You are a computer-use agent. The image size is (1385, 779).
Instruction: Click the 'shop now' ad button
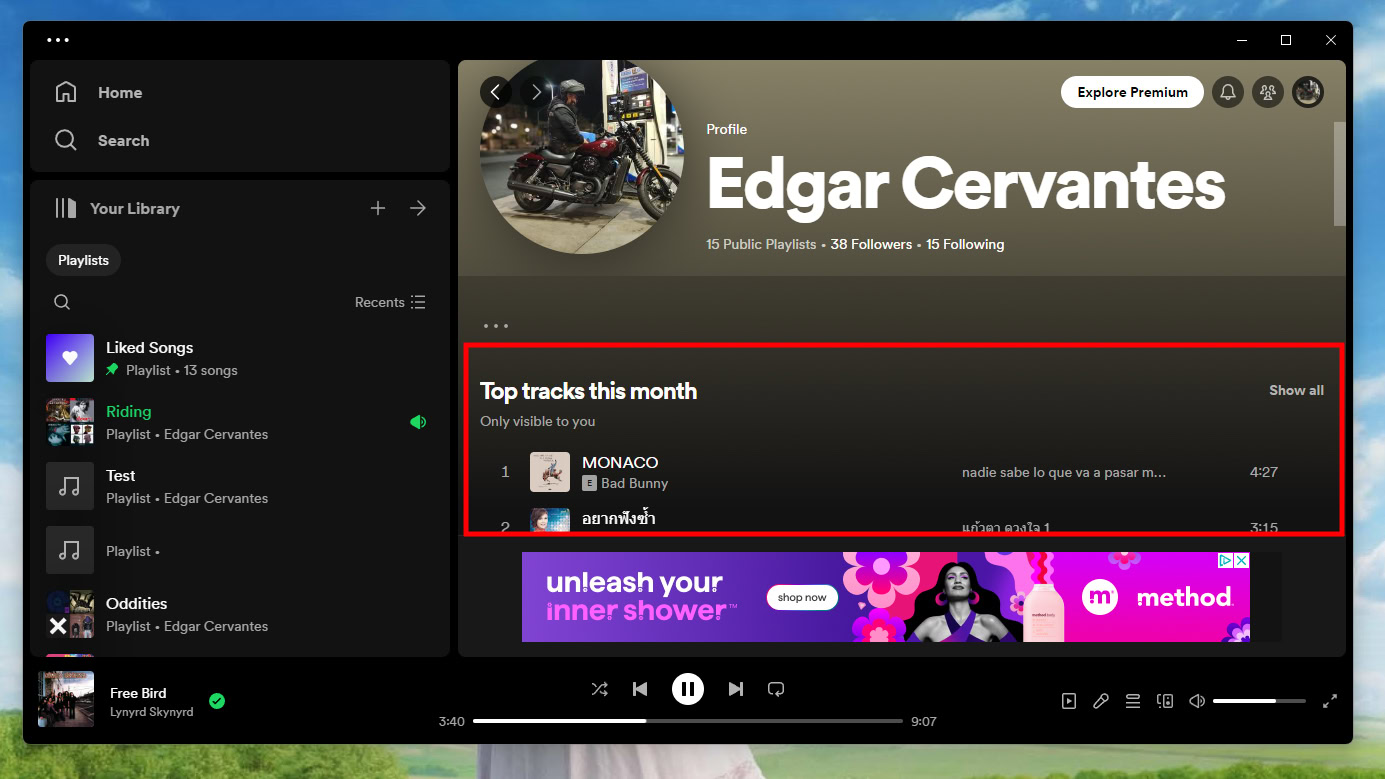tap(802, 597)
